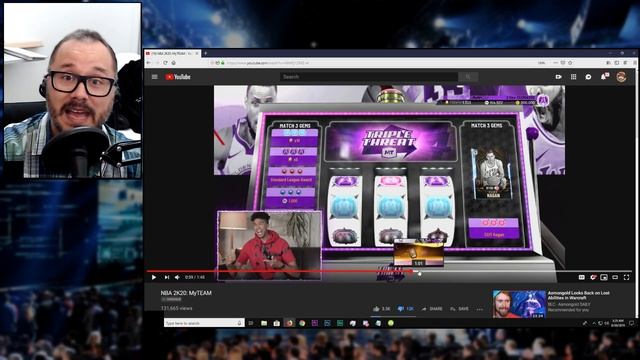
Task: Close the NBA 2K20 browser tab
Action: pos(197,53)
